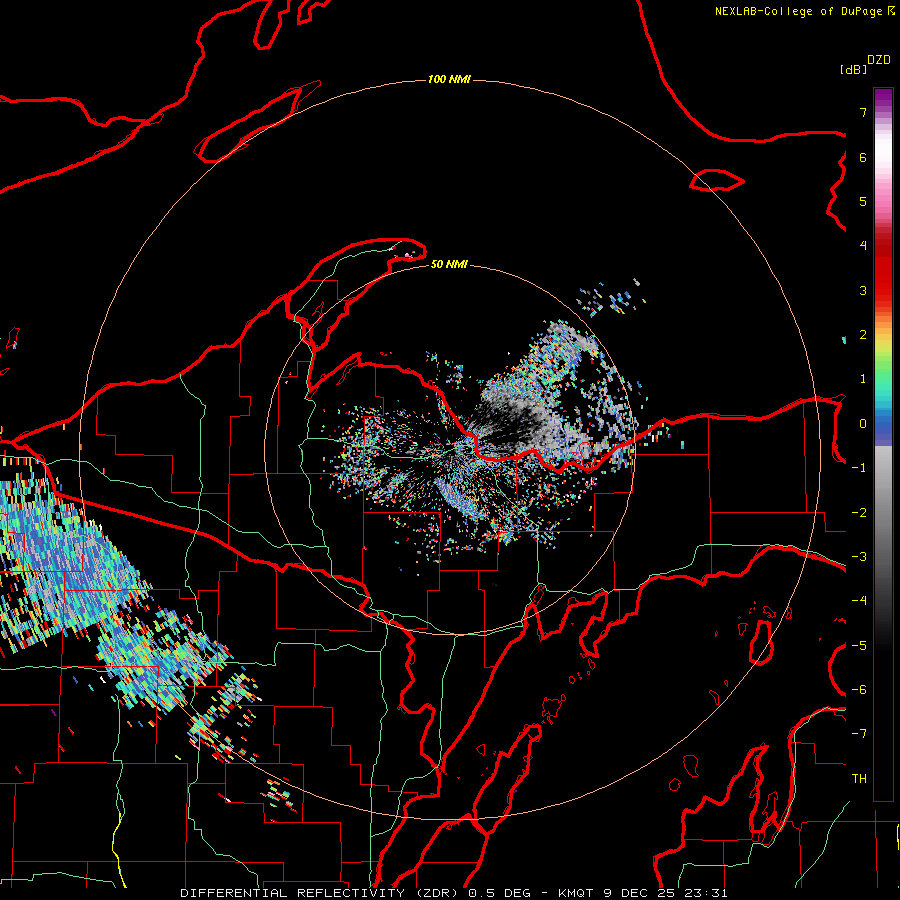Click the [dB] unit label

coord(854,70)
